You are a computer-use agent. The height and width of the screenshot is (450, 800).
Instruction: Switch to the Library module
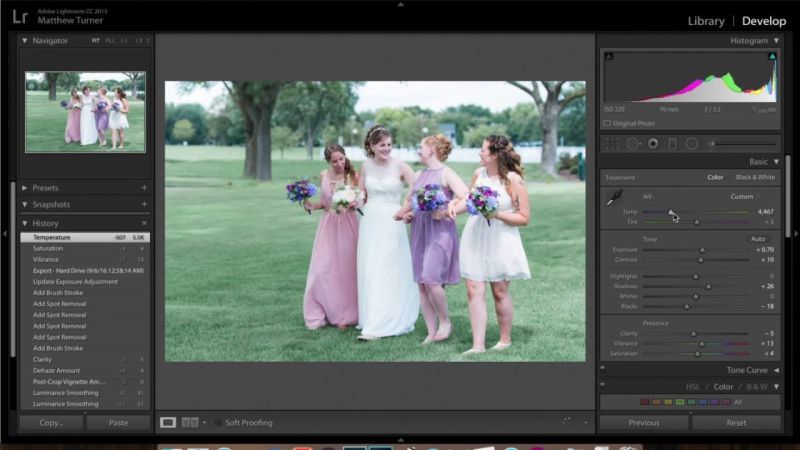coord(706,21)
